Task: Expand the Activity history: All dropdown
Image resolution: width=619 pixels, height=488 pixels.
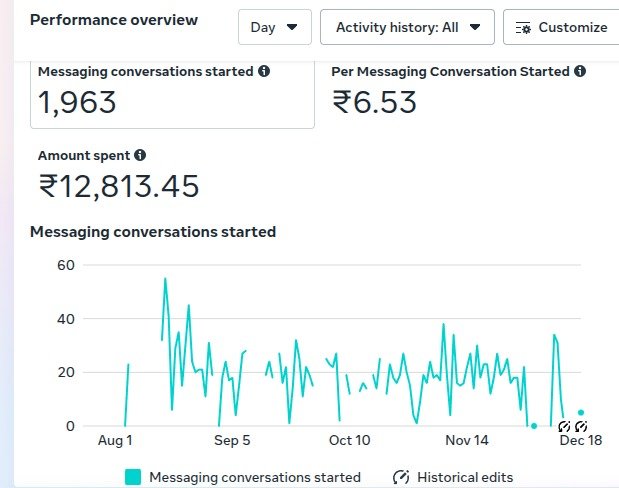Action: pyautogui.click(x=407, y=27)
